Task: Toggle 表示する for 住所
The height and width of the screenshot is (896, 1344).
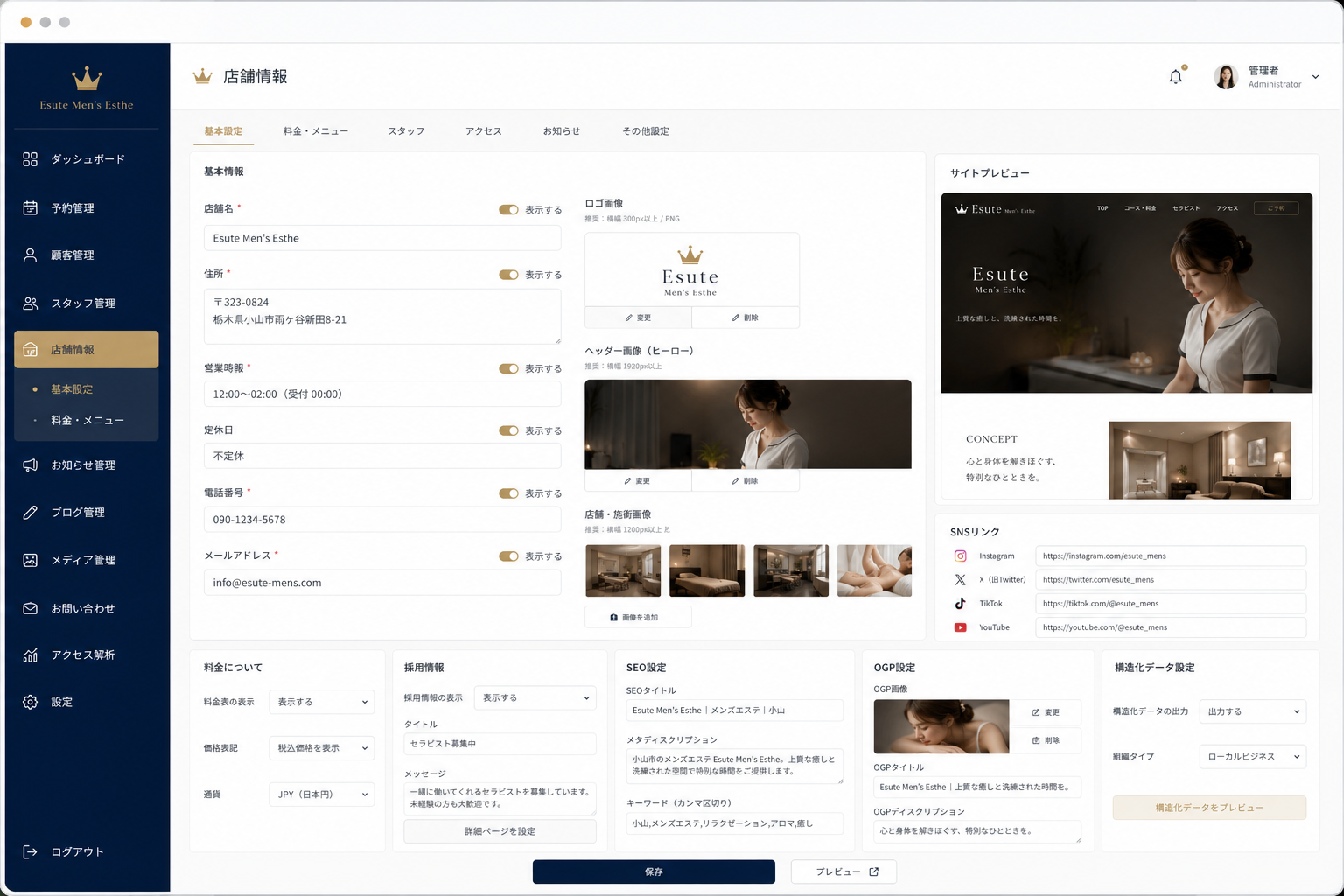Action: tap(508, 275)
